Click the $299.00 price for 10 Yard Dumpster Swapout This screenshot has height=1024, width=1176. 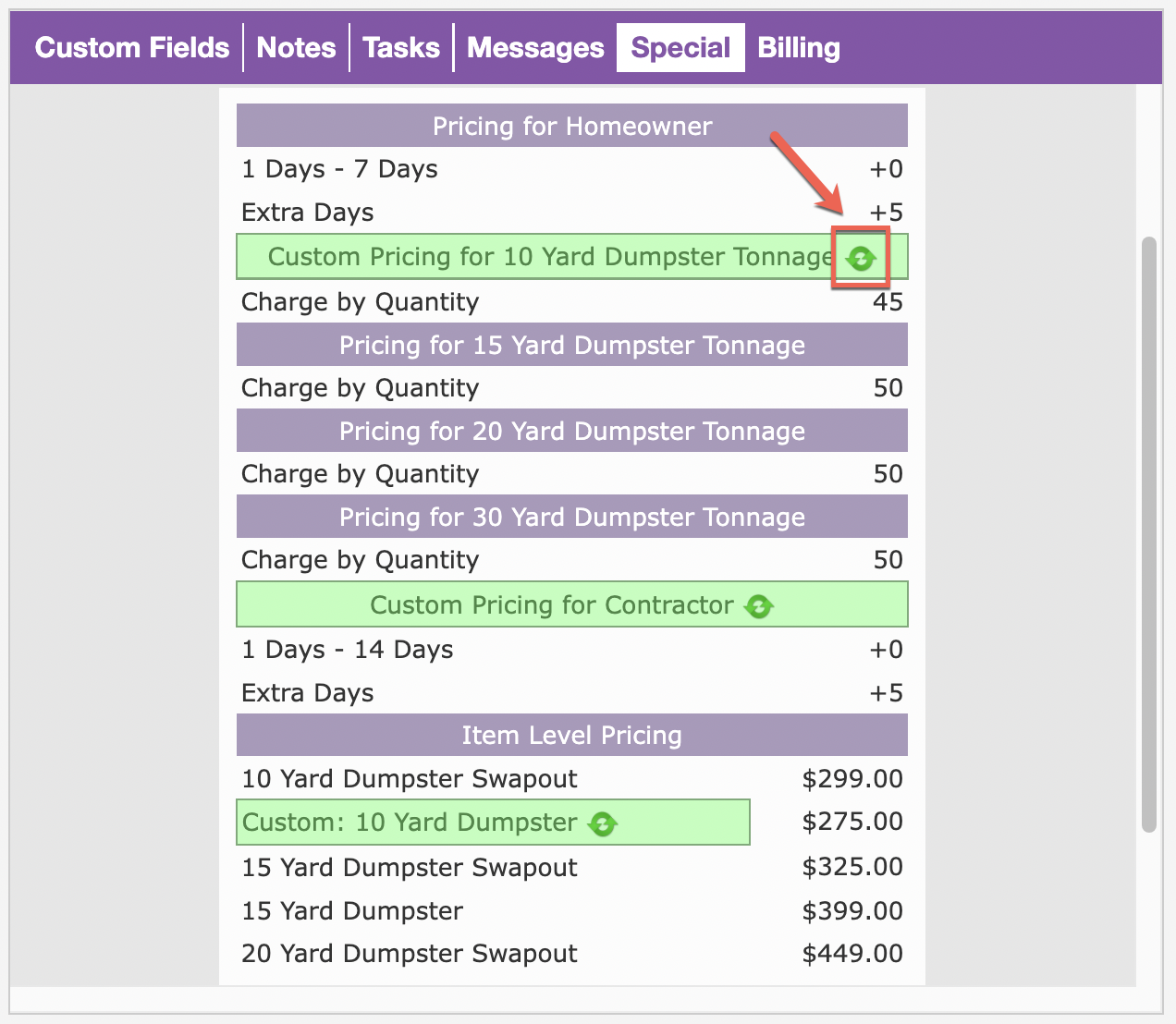click(x=851, y=779)
